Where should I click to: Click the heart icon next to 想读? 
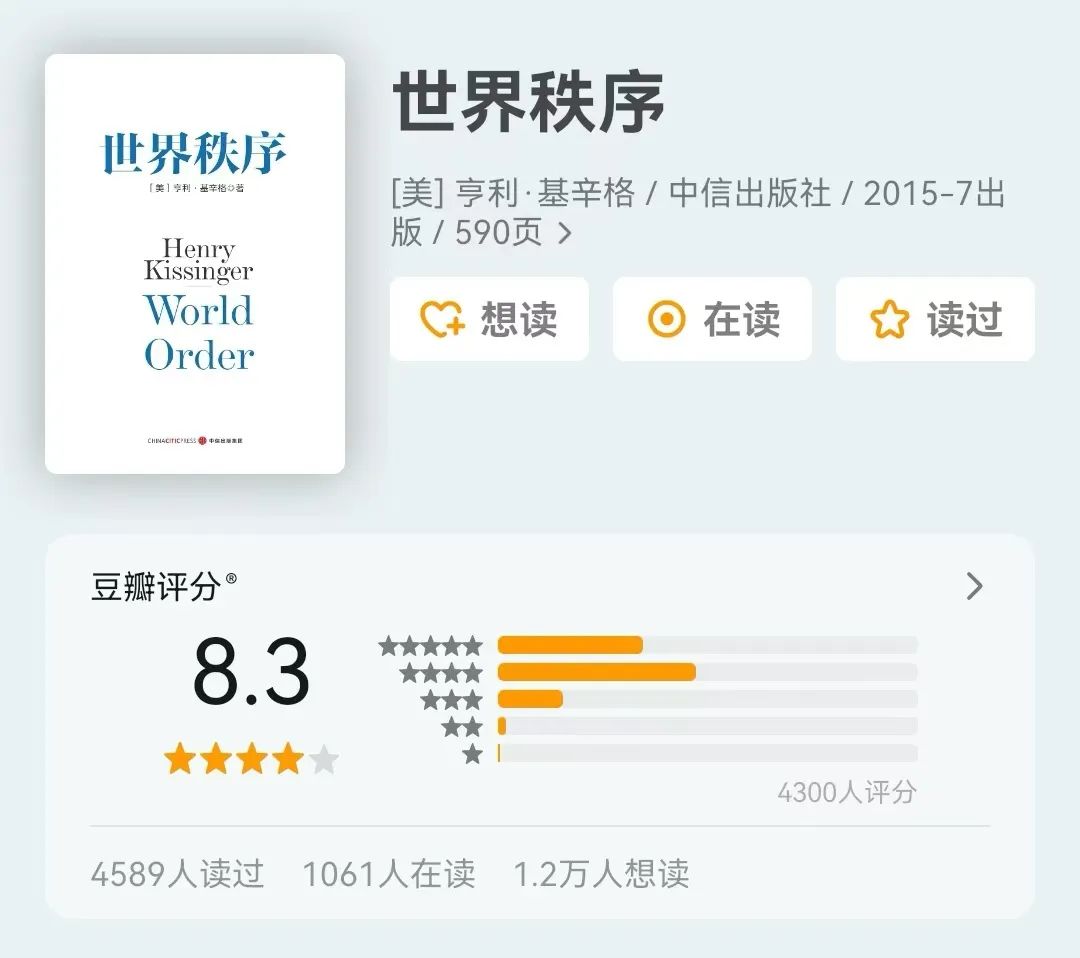pyautogui.click(x=440, y=318)
